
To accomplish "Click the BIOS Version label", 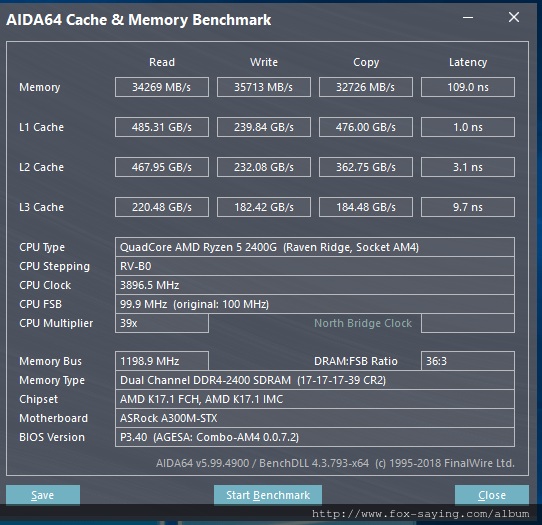I will [52, 437].
